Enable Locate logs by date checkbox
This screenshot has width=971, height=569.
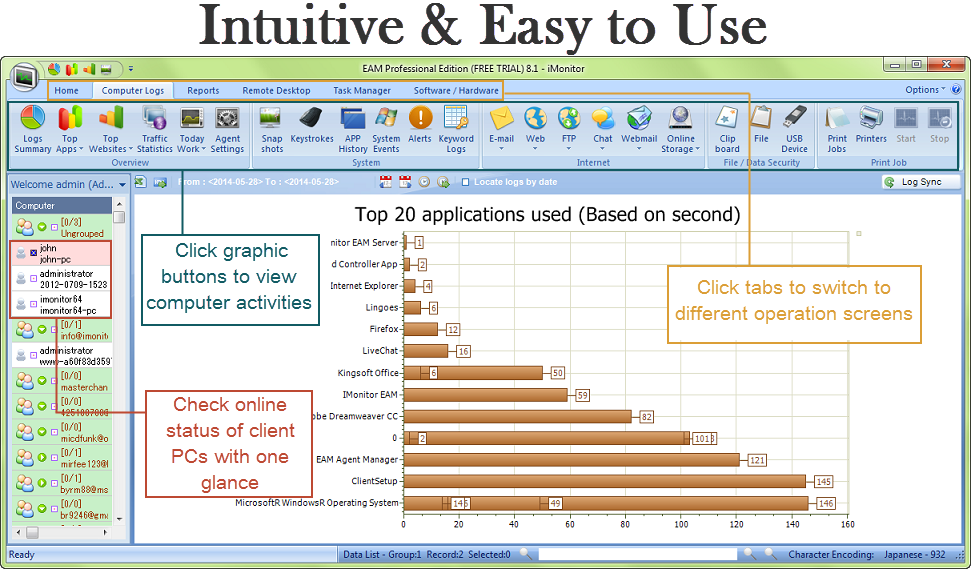[x=466, y=182]
